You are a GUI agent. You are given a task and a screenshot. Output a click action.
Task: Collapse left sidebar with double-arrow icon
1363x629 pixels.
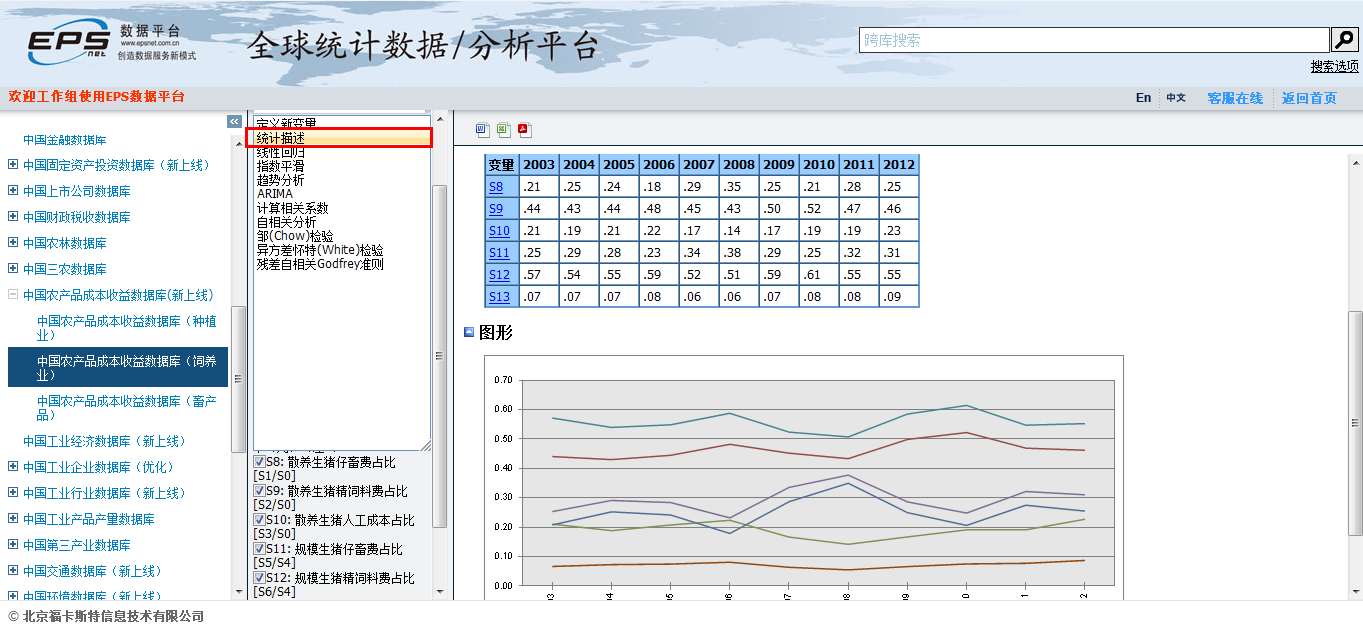235,121
